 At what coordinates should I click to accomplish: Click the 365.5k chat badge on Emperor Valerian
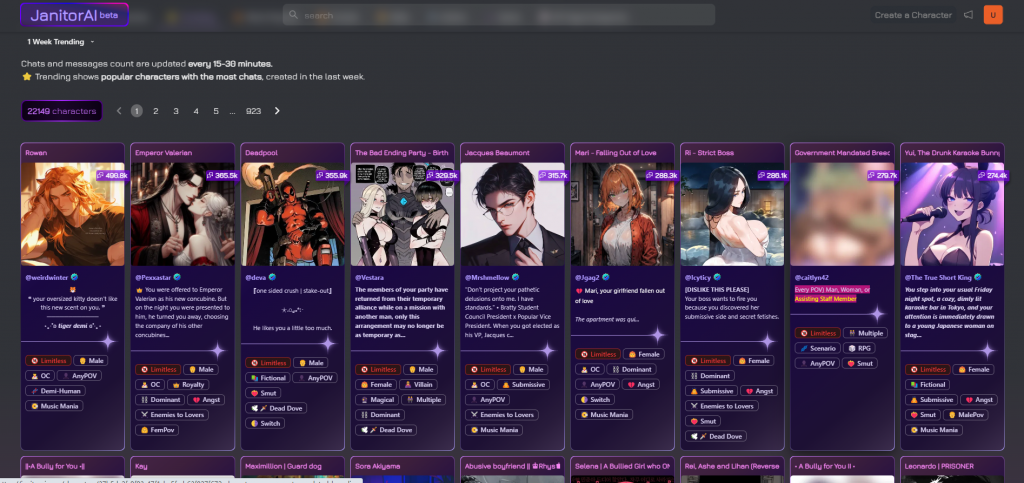coord(221,176)
